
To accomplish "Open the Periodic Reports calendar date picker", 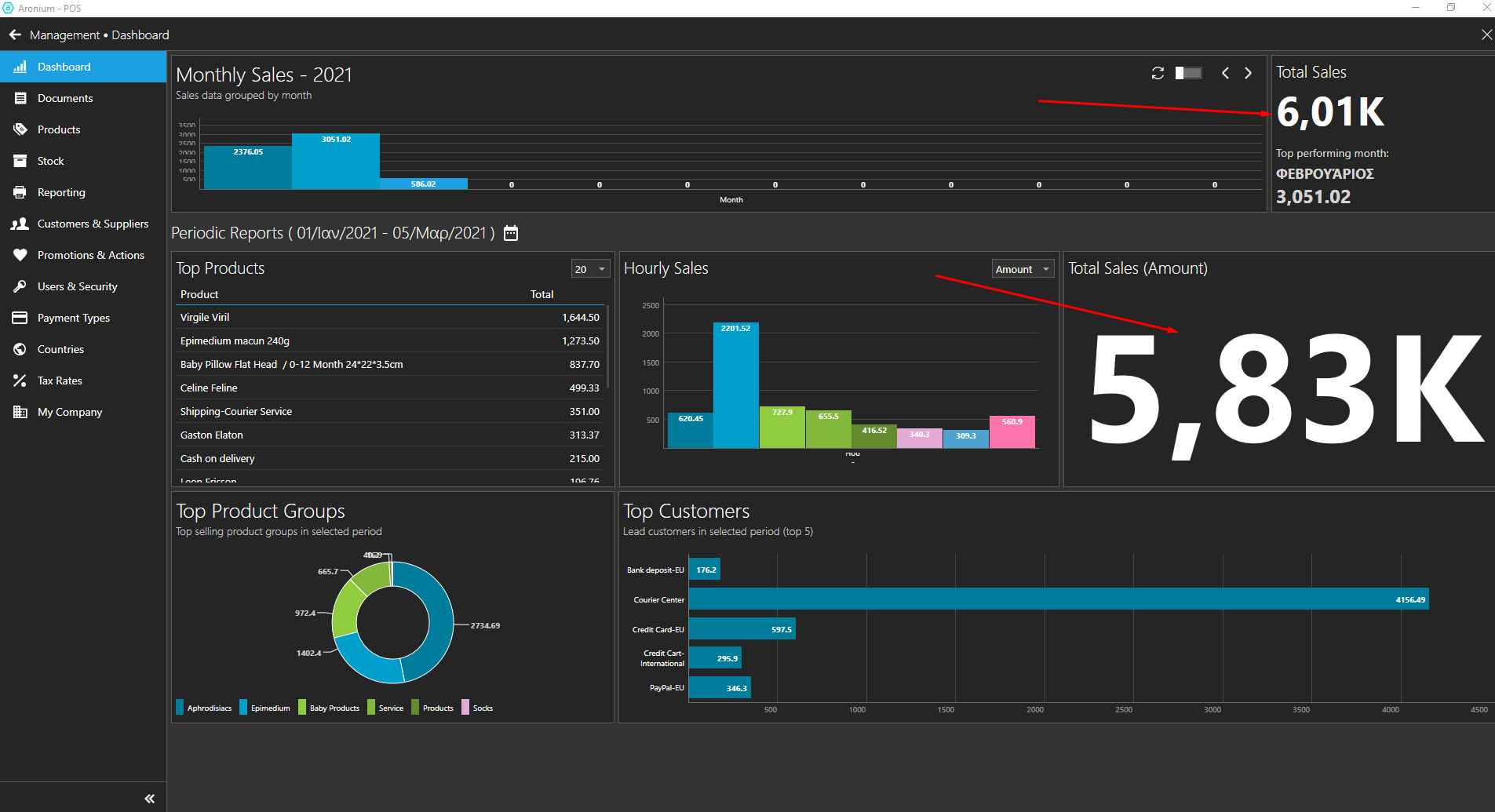I will pyautogui.click(x=511, y=233).
